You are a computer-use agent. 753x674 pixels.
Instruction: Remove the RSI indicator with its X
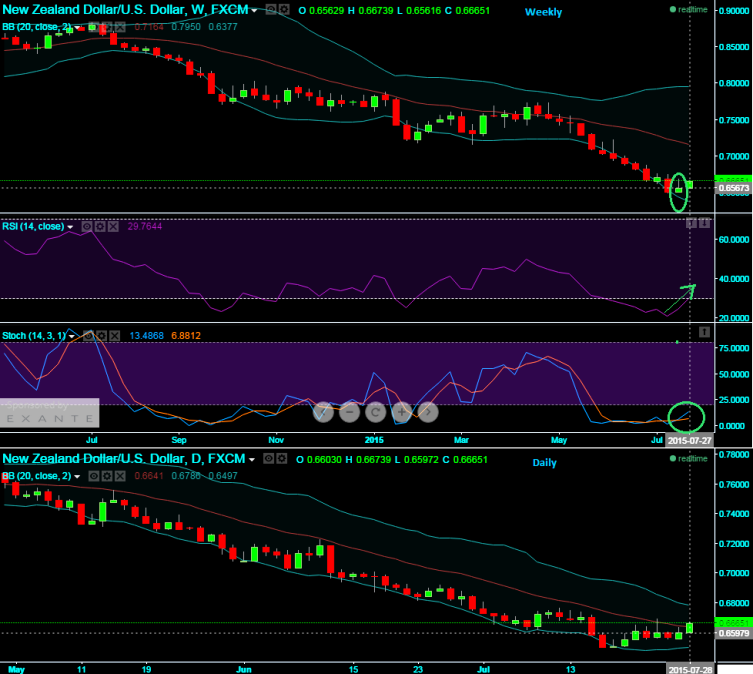[x=112, y=226]
